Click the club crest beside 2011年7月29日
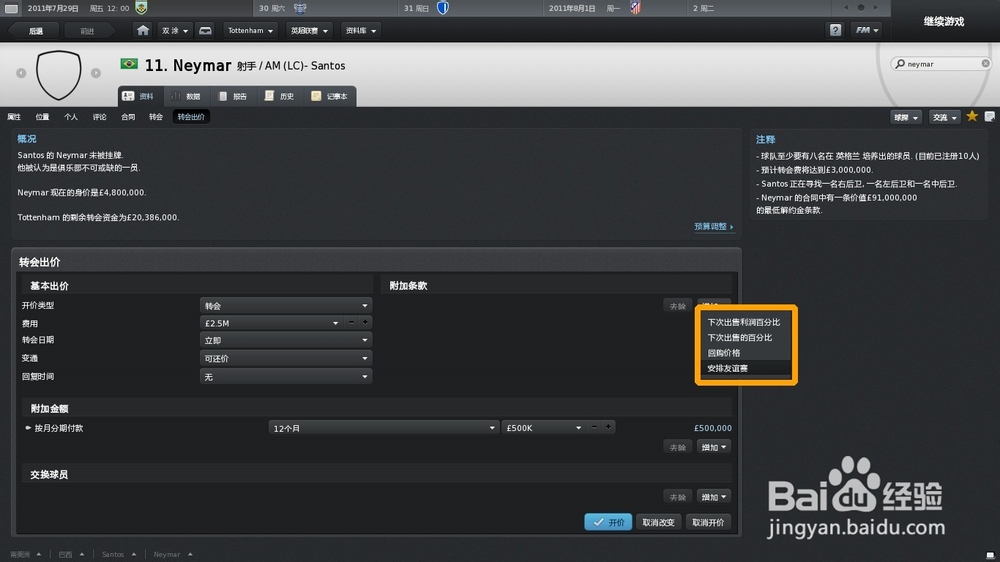1000x562 pixels. click(142, 8)
